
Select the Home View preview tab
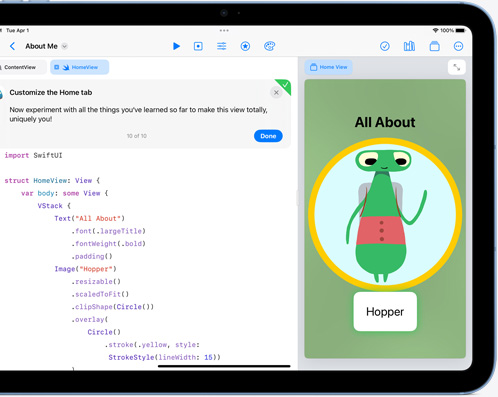pyautogui.click(x=329, y=67)
